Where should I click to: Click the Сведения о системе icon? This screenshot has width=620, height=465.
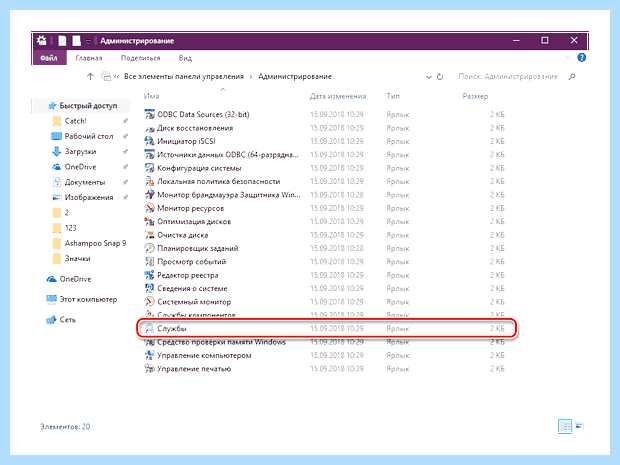149,288
